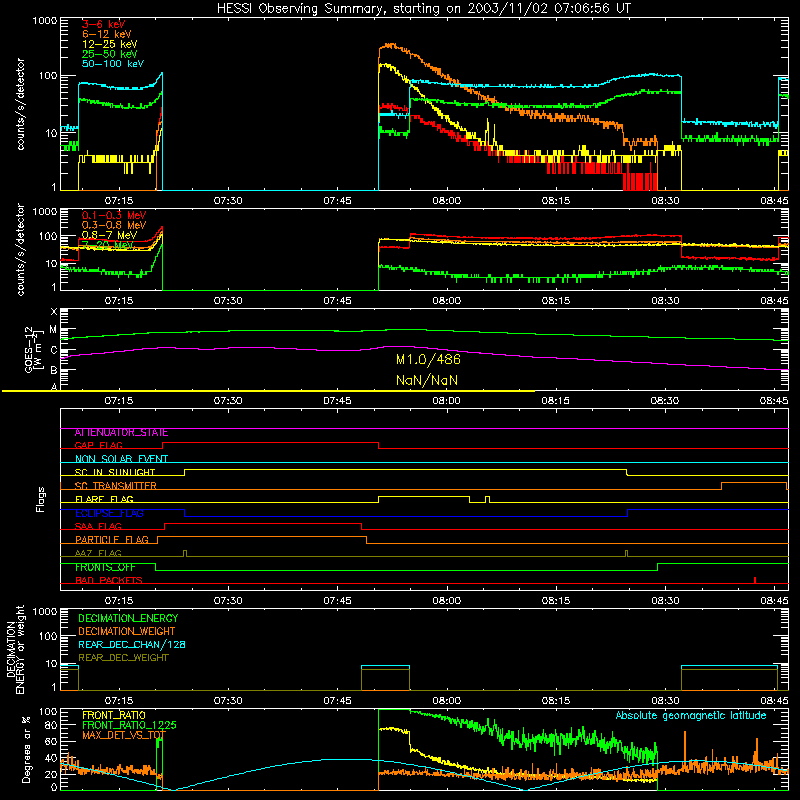This screenshot has width=800, height=800.
Task: Click the 0.3-0.8 MeV legend label
Action: [114, 225]
